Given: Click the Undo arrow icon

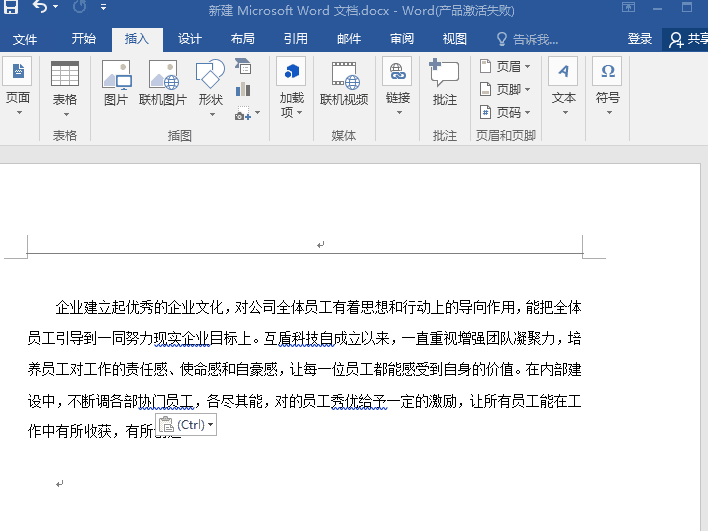Looking at the screenshot, I should 40,8.
